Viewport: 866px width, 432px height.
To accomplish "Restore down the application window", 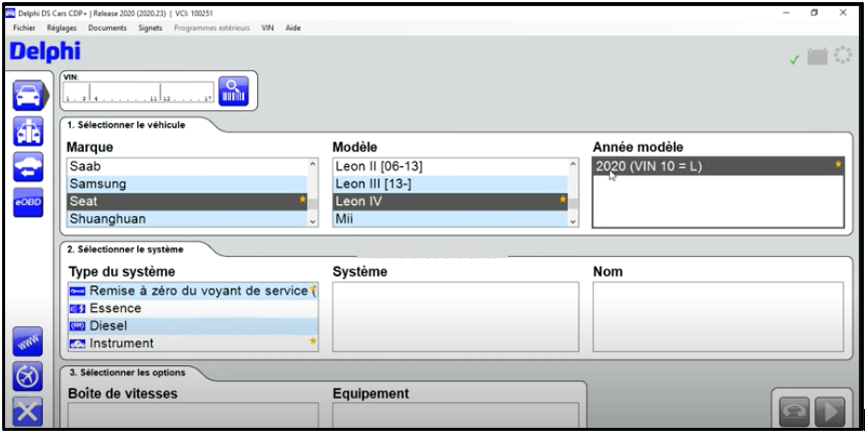I will coord(814,13).
